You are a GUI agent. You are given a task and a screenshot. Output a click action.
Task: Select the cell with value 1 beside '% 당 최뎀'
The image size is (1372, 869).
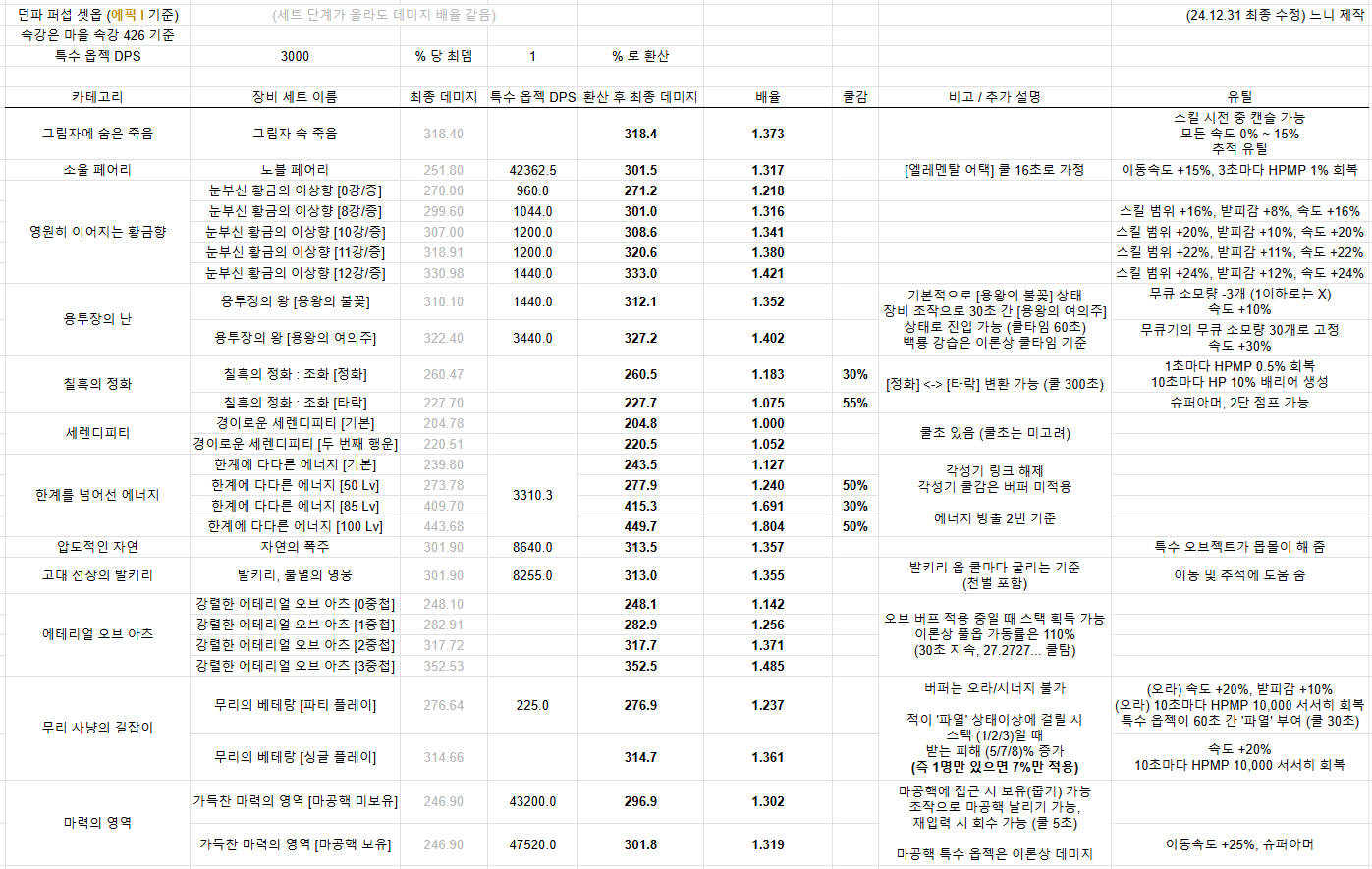pos(532,56)
